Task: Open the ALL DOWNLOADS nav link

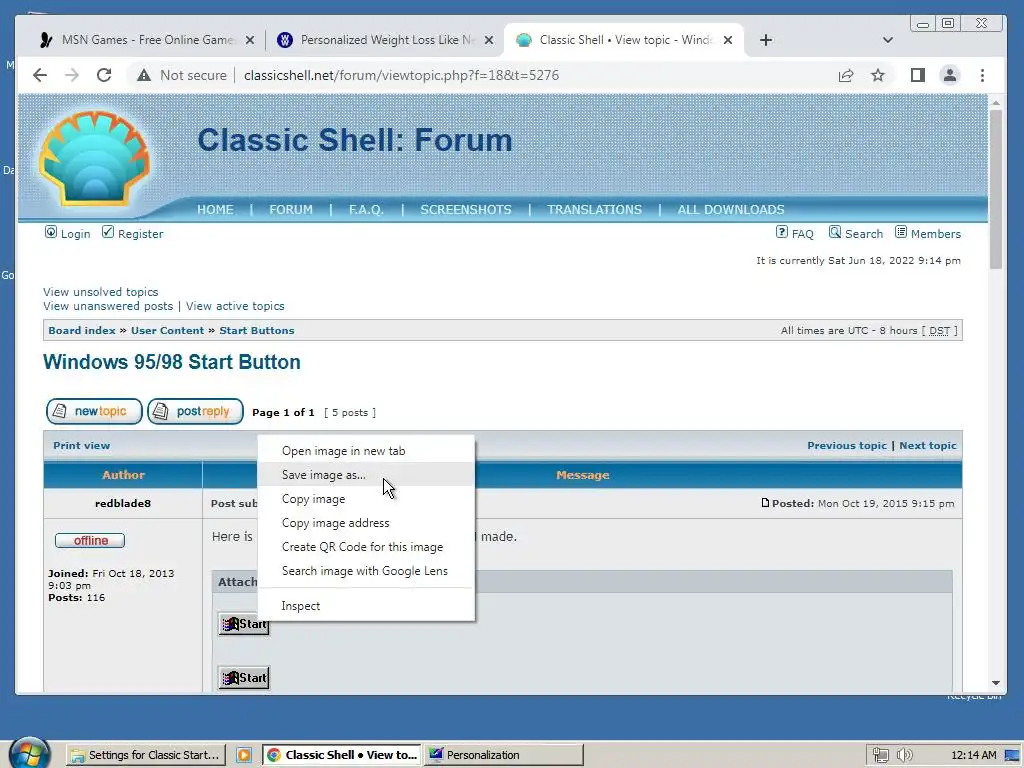Action: click(x=731, y=210)
